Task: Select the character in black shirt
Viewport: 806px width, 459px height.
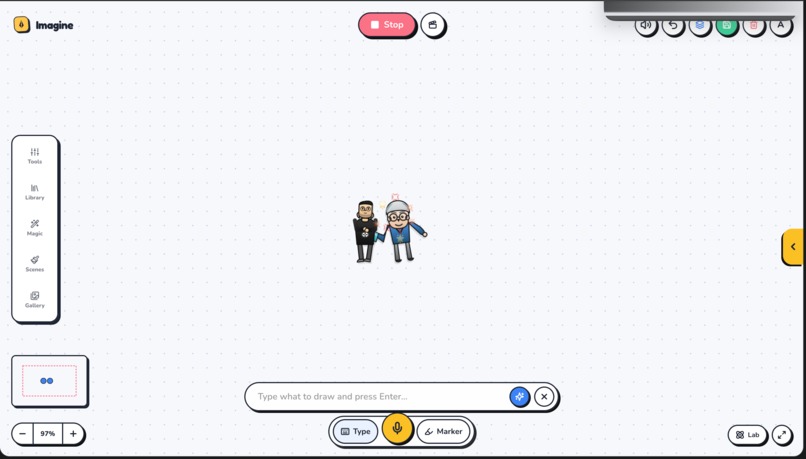Action: pyautogui.click(x=365, y=231)
